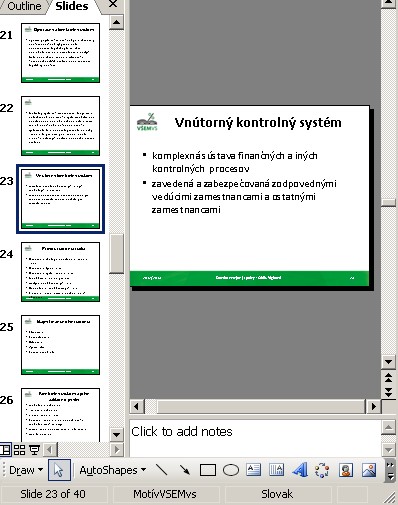The width and height of the screenshot is (398, 505).
Task: Click first bullet starting with komplexná
Action: [235, 162]
